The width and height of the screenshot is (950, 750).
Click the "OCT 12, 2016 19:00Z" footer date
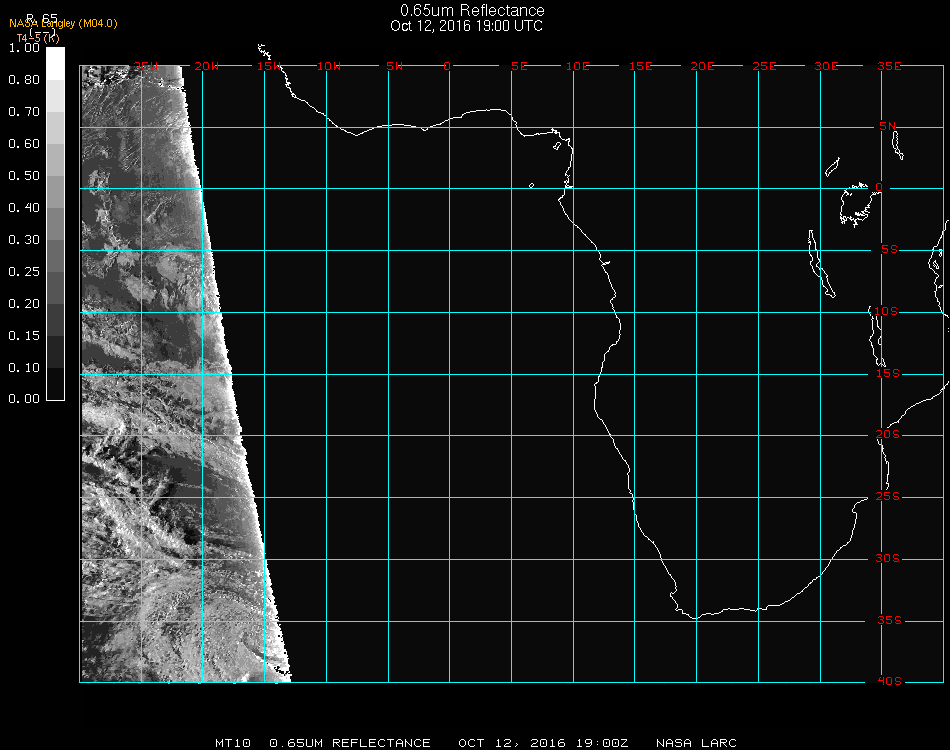coord(544,743)
